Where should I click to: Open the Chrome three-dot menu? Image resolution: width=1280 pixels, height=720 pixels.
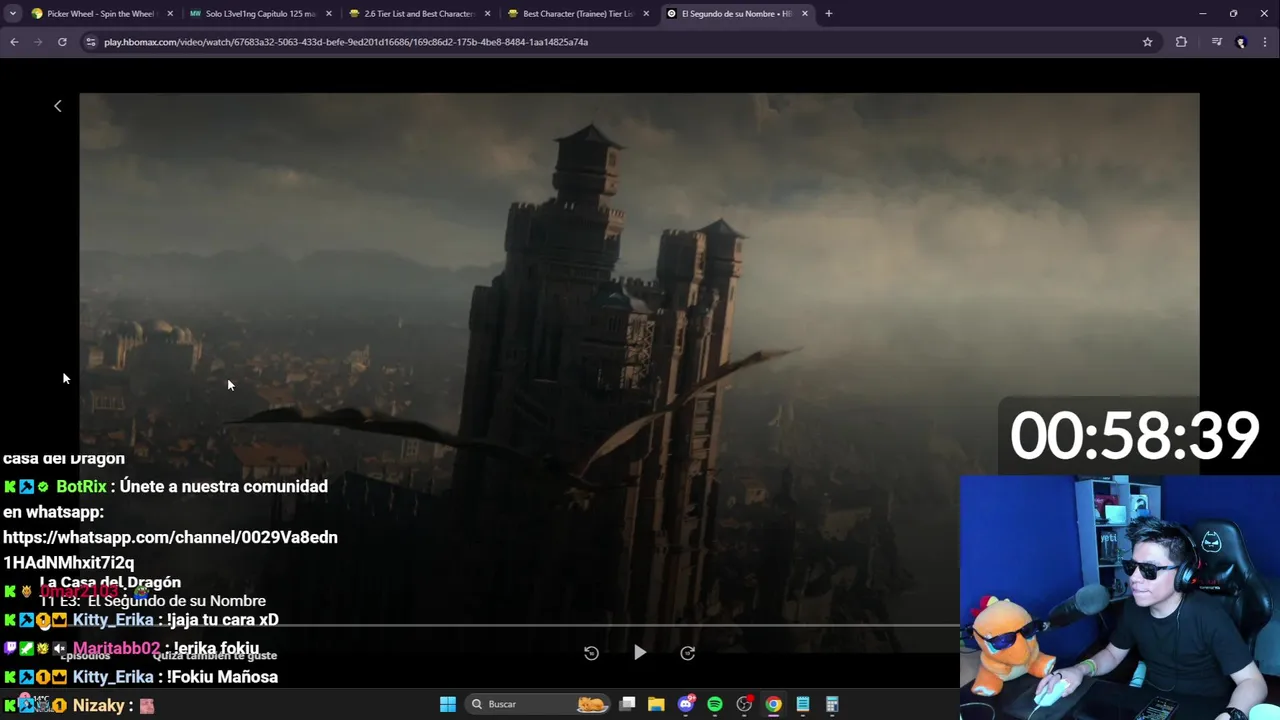[1266, 42]
